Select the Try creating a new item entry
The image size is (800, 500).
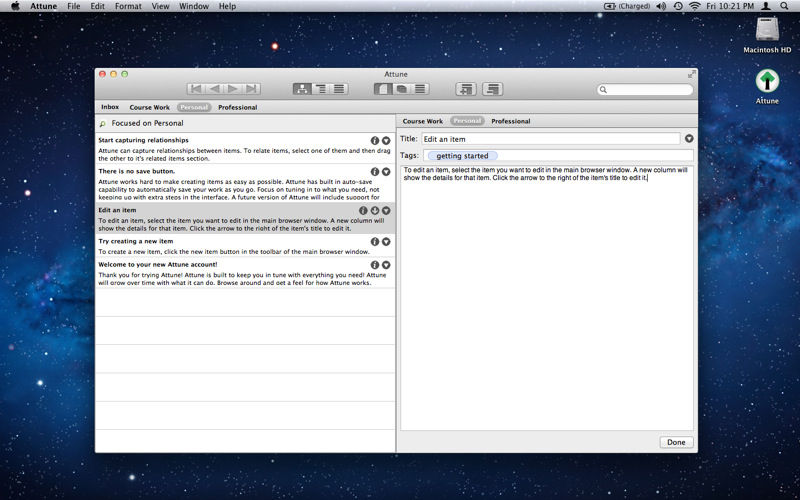coord(245,245)
